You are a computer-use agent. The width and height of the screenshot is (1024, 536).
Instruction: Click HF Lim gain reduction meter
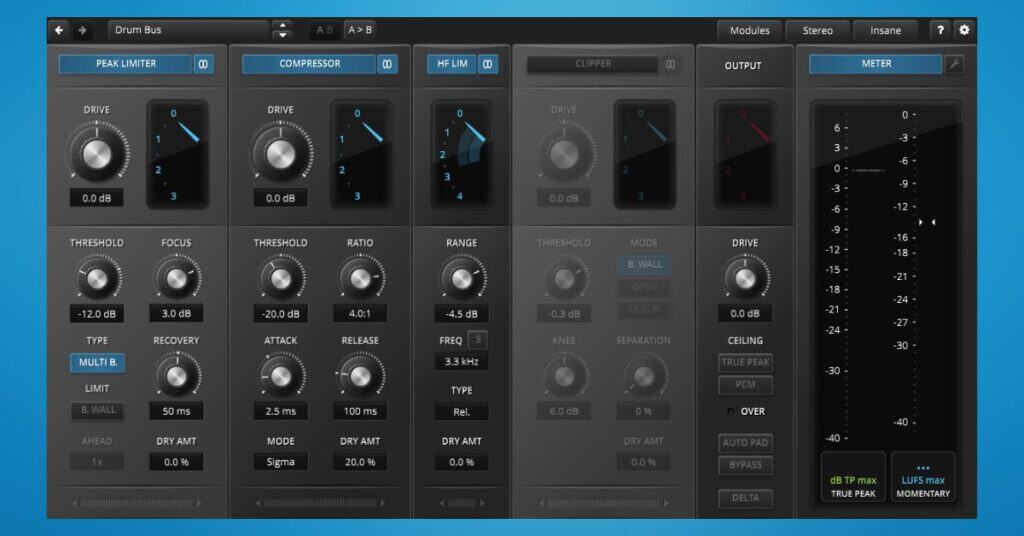tap(462, 155)
